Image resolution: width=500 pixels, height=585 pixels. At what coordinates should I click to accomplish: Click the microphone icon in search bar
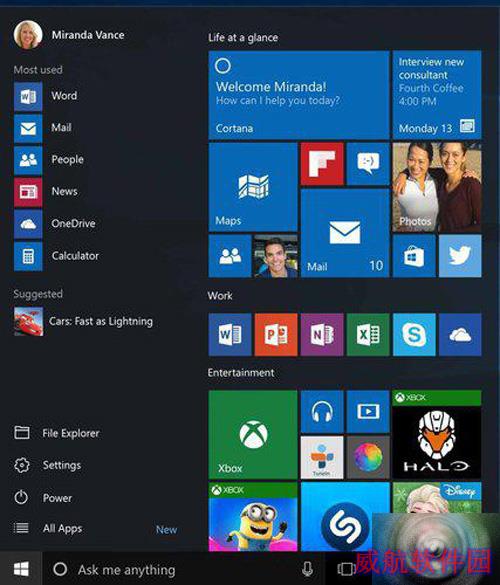tap(307, 569)
